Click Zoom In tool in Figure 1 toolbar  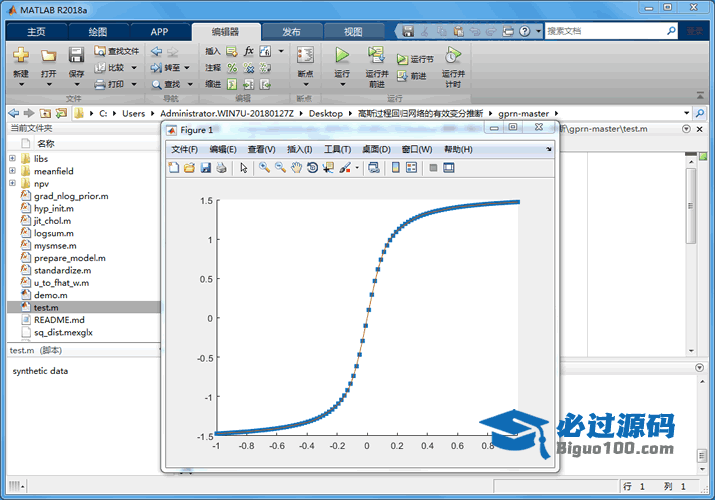click(x=264, y=168)
